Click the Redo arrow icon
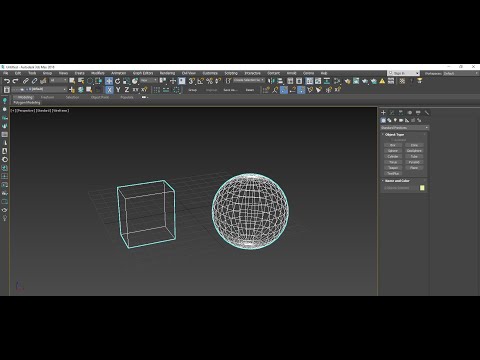Image resolution: width=480 pixels, height=360 pixels. [x=15, y=81]
